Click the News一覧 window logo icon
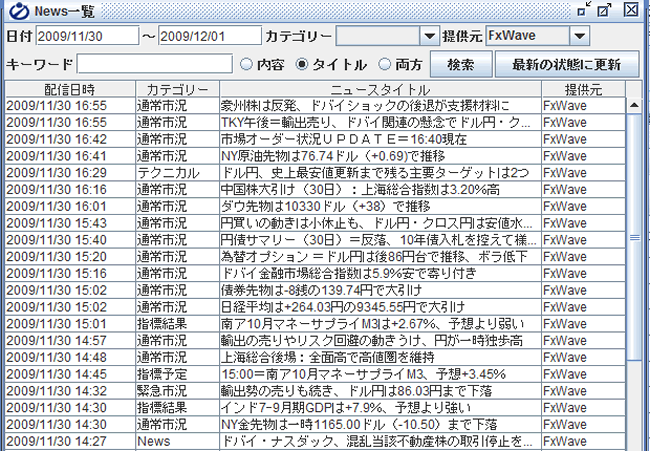650x451 pixels. pyautogui.click(x=19, y=11)
